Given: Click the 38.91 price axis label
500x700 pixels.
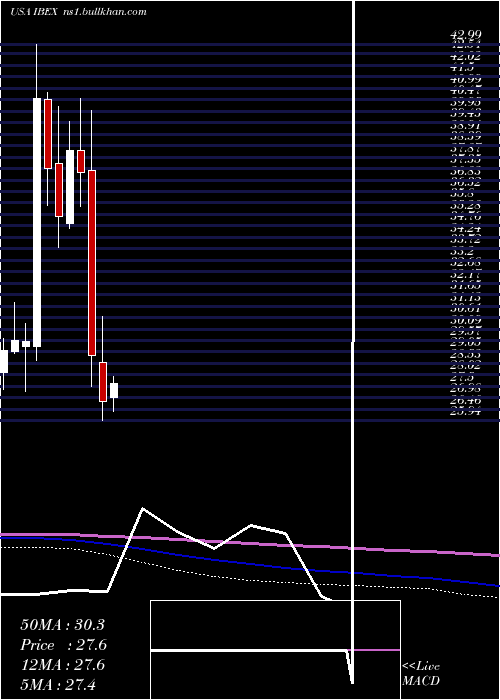Looking at the screenshot, I should (x=466, y=126).
